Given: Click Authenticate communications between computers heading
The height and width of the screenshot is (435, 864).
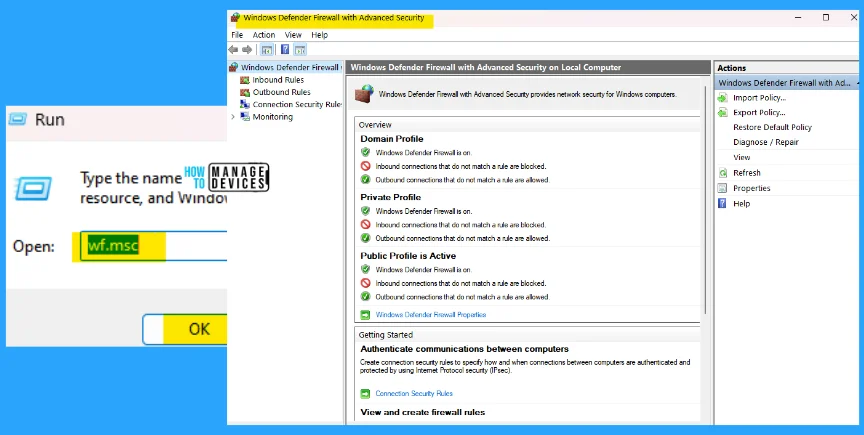Looking at the screenshot, I should tap(465, 349).
